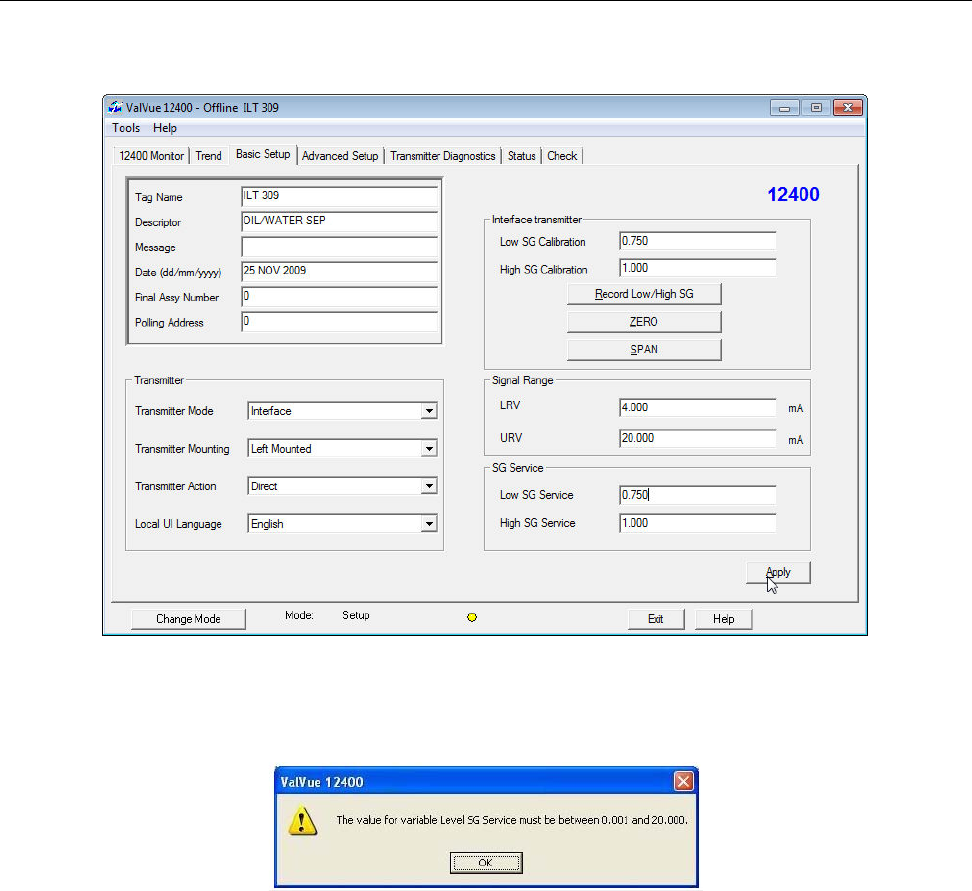Click the LRV input field
This screenshot has width=972, height=891.
point(697,407)
